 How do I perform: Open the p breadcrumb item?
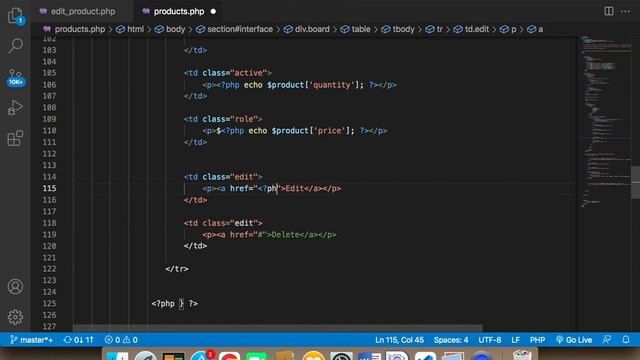coord(509,29)
